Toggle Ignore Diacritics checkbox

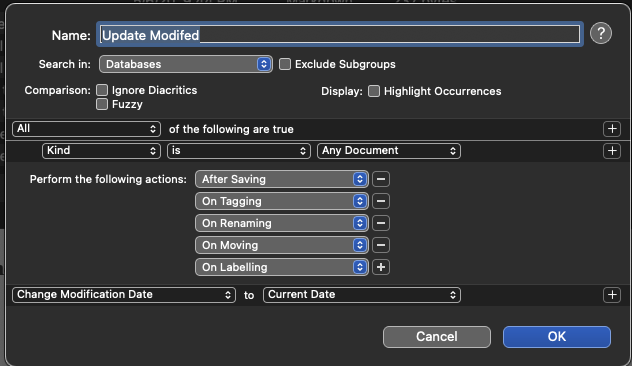click(x=102, y=90)
